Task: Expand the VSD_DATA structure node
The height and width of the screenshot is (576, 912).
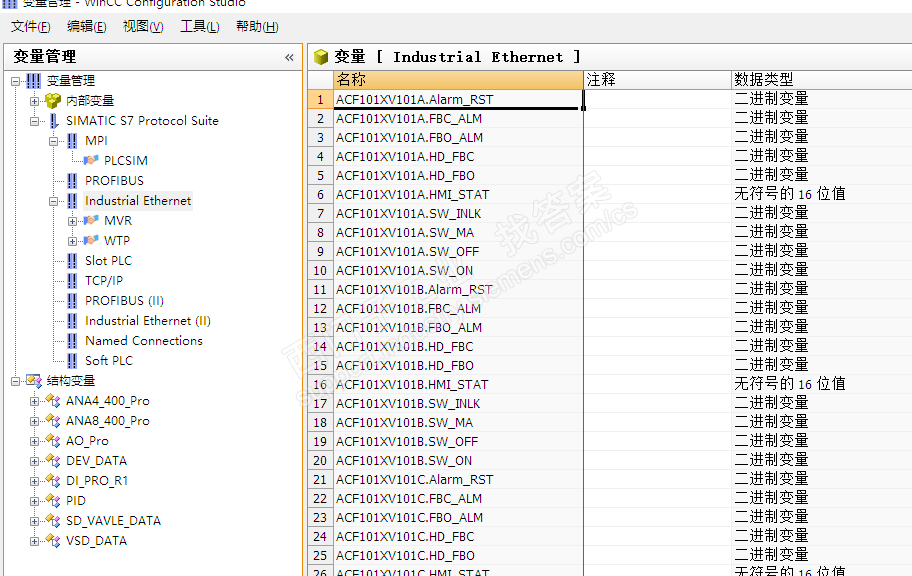Action: pos(34,542)
